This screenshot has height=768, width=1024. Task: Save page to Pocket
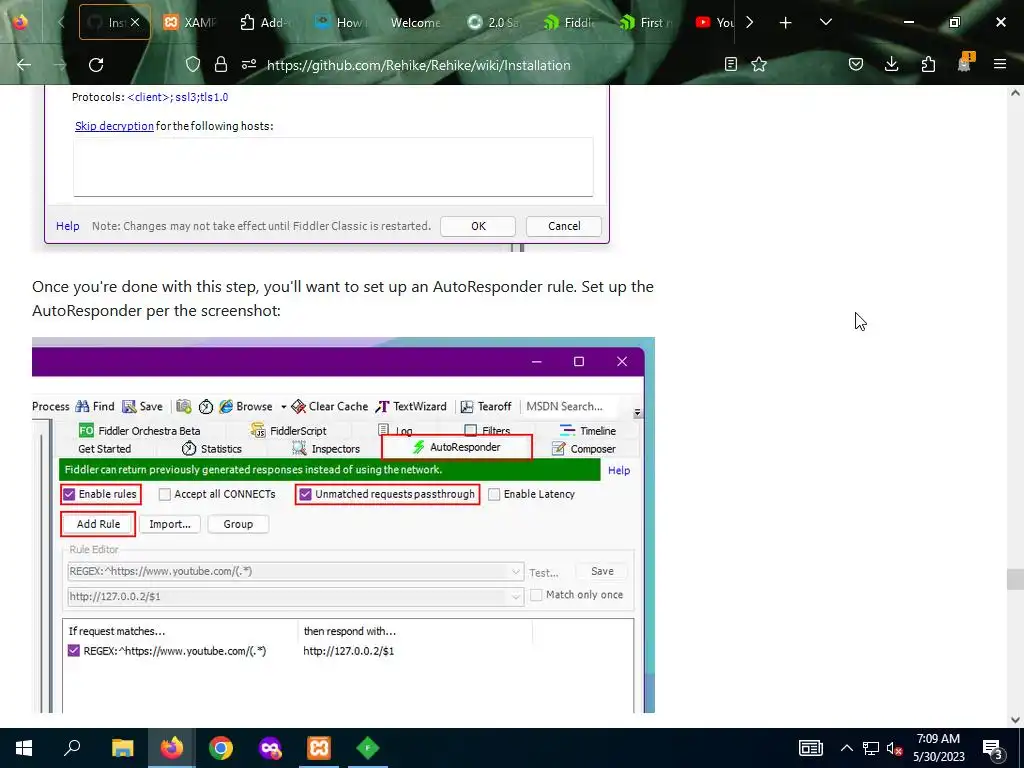(x=856, y=64)
